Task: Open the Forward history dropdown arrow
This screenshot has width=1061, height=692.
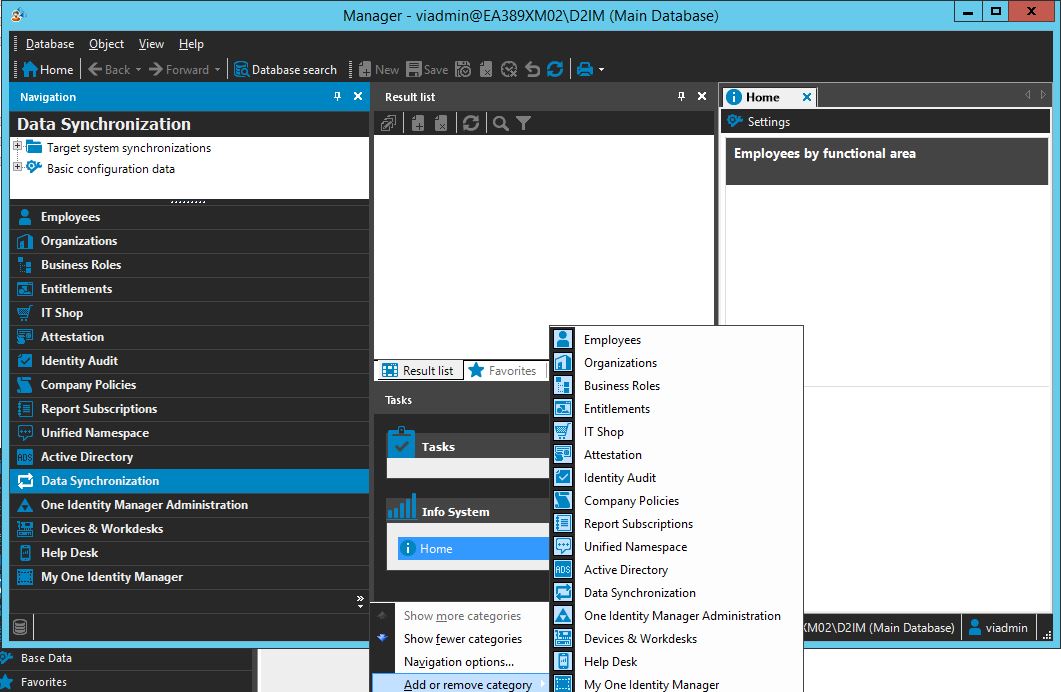Action: [x=217, y=70]
